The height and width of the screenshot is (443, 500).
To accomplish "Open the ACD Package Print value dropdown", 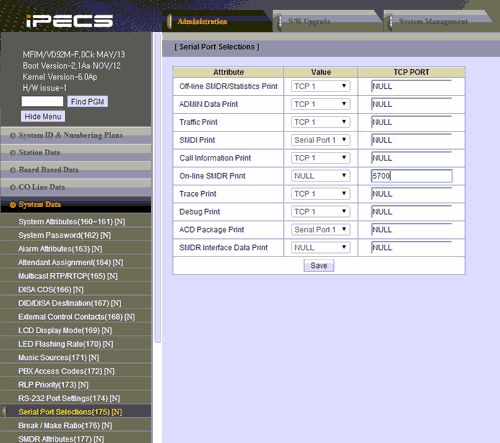I will (320, 230).
